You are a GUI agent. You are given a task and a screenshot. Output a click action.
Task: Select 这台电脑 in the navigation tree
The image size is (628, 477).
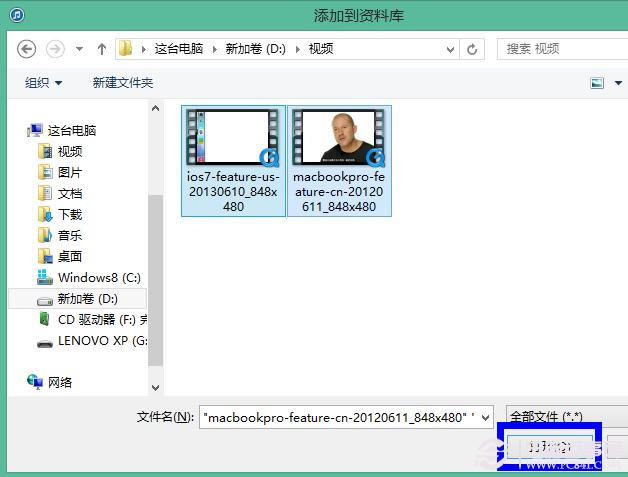pyautogui.click(x=62, y=130)
